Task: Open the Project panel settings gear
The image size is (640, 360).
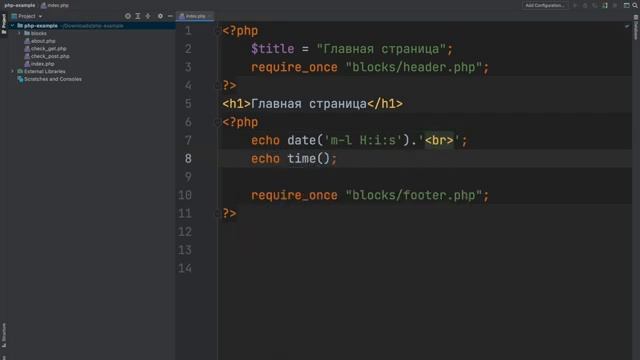Action: pyautogui.click(x=160, y=16)
